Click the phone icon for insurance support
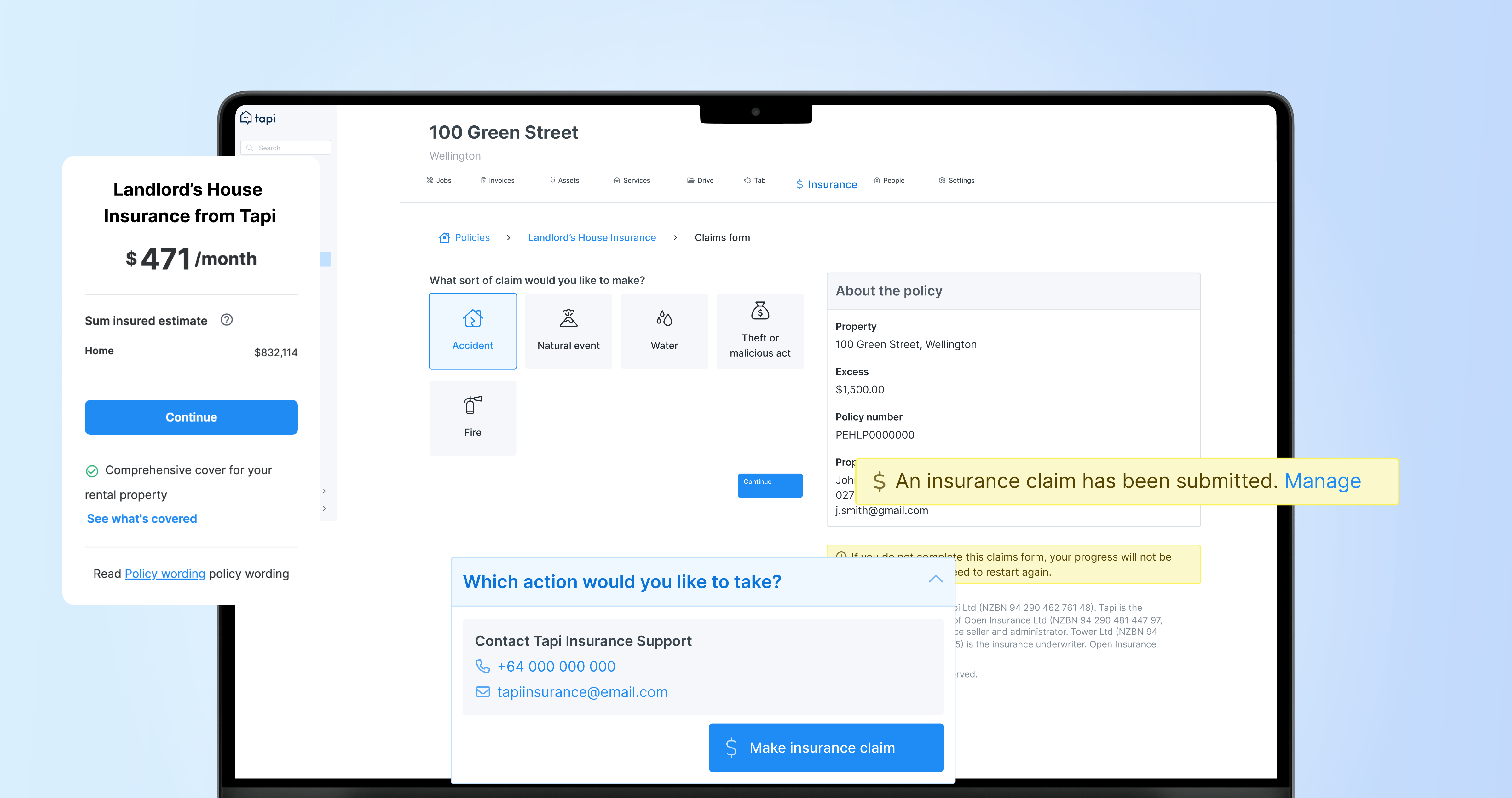Viewport: 1512px width, 798px height. (482, 666)
